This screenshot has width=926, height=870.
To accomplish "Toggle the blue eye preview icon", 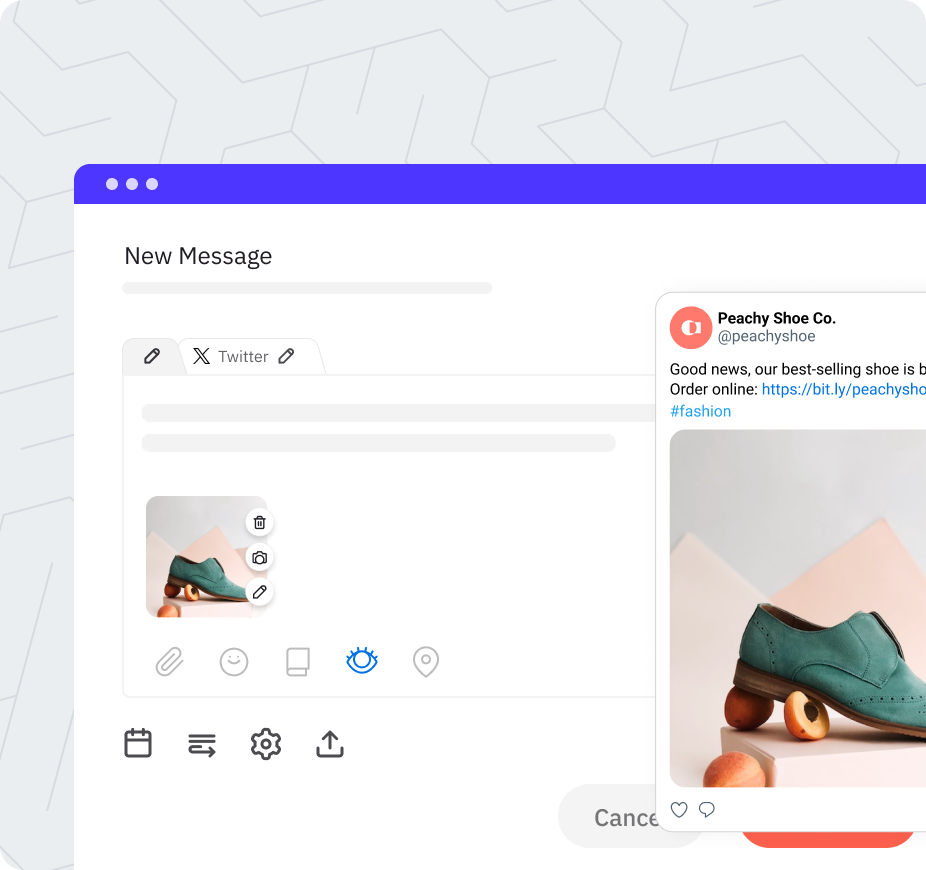I will point(361,661).
